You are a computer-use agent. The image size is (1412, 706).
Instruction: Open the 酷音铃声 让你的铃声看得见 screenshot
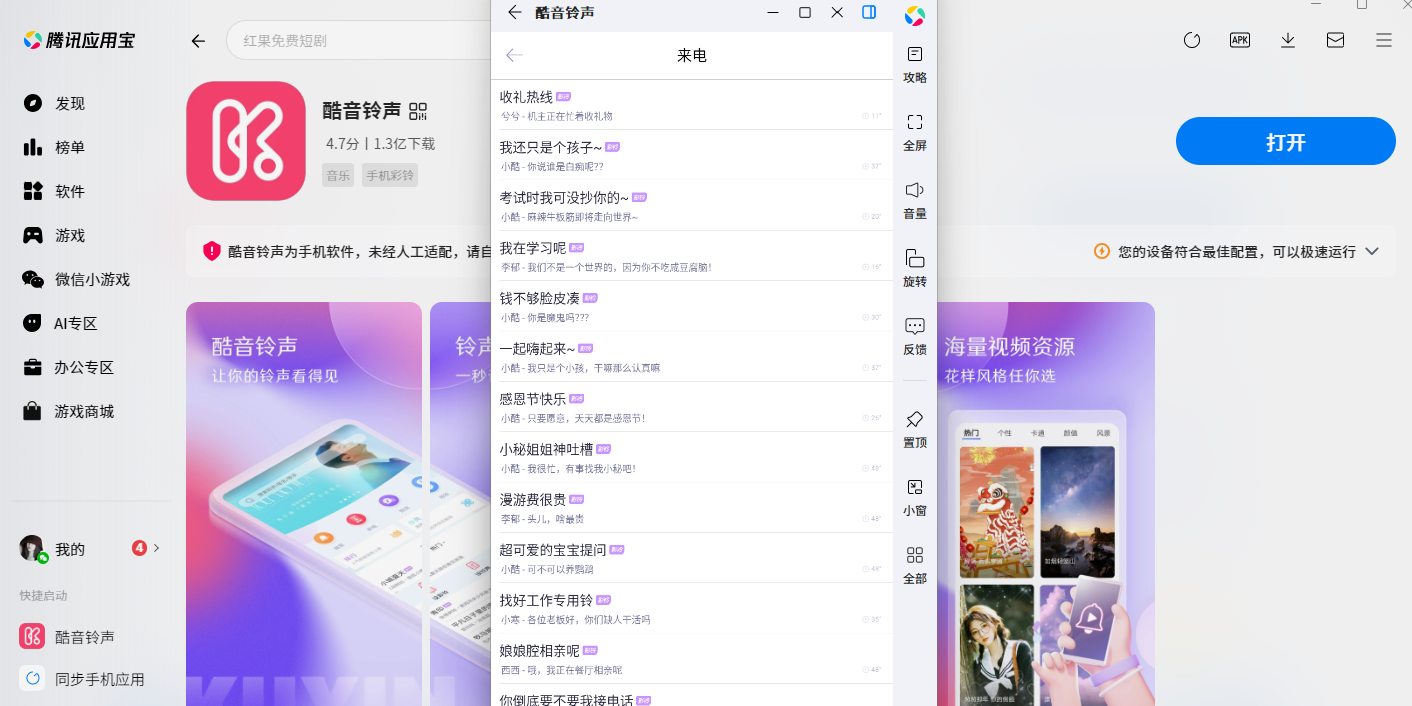click(x=304, y=504)
